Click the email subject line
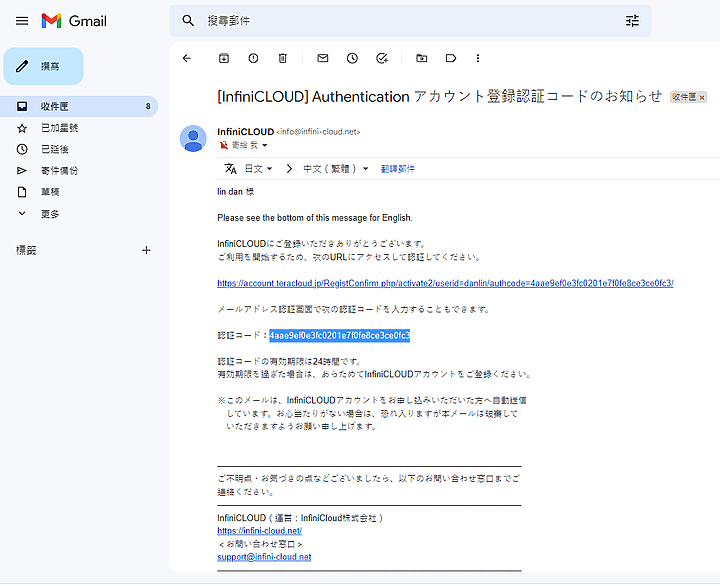Screen dimensions: 720x586 439,96
